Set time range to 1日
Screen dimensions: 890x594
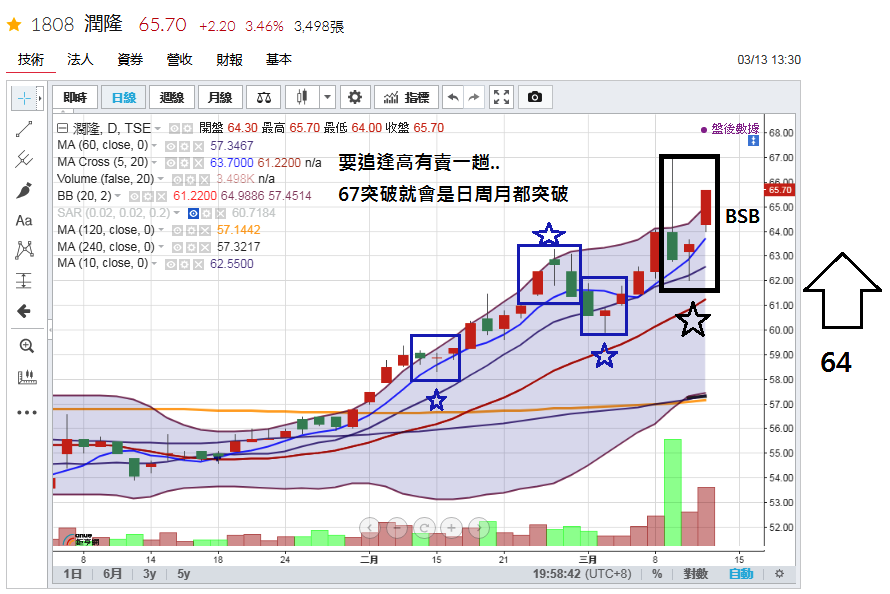[73, 574]
